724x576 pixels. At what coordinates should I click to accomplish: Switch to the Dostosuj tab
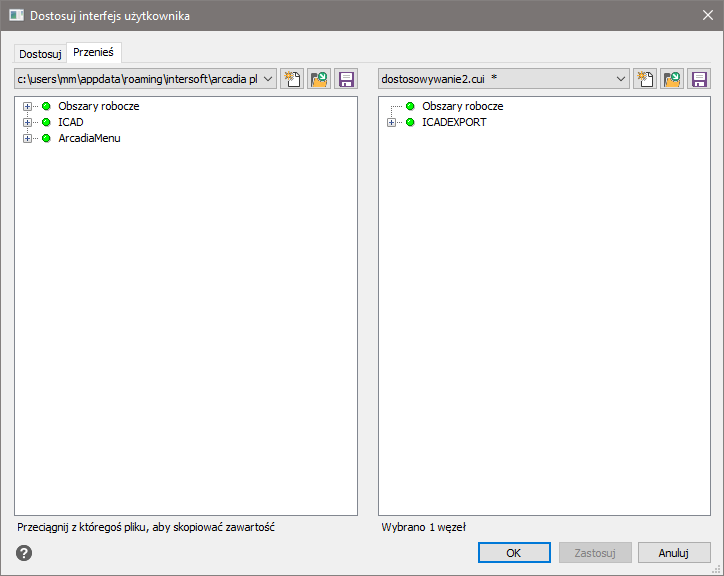click(40, 54)
